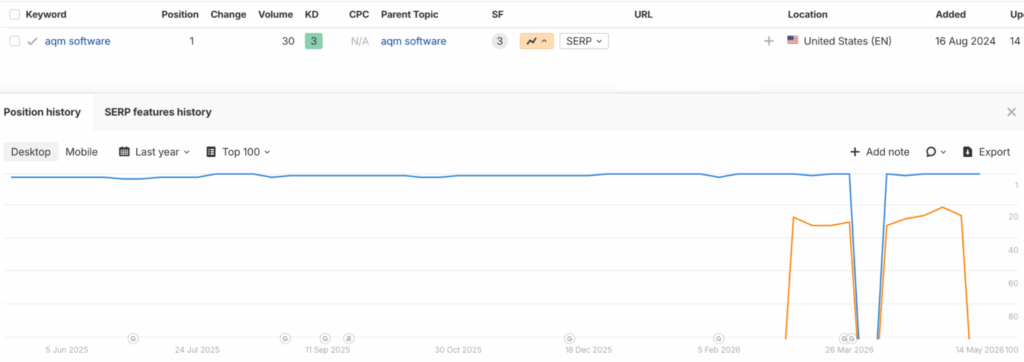Click the volume value 30

click(x=288, y=41)
